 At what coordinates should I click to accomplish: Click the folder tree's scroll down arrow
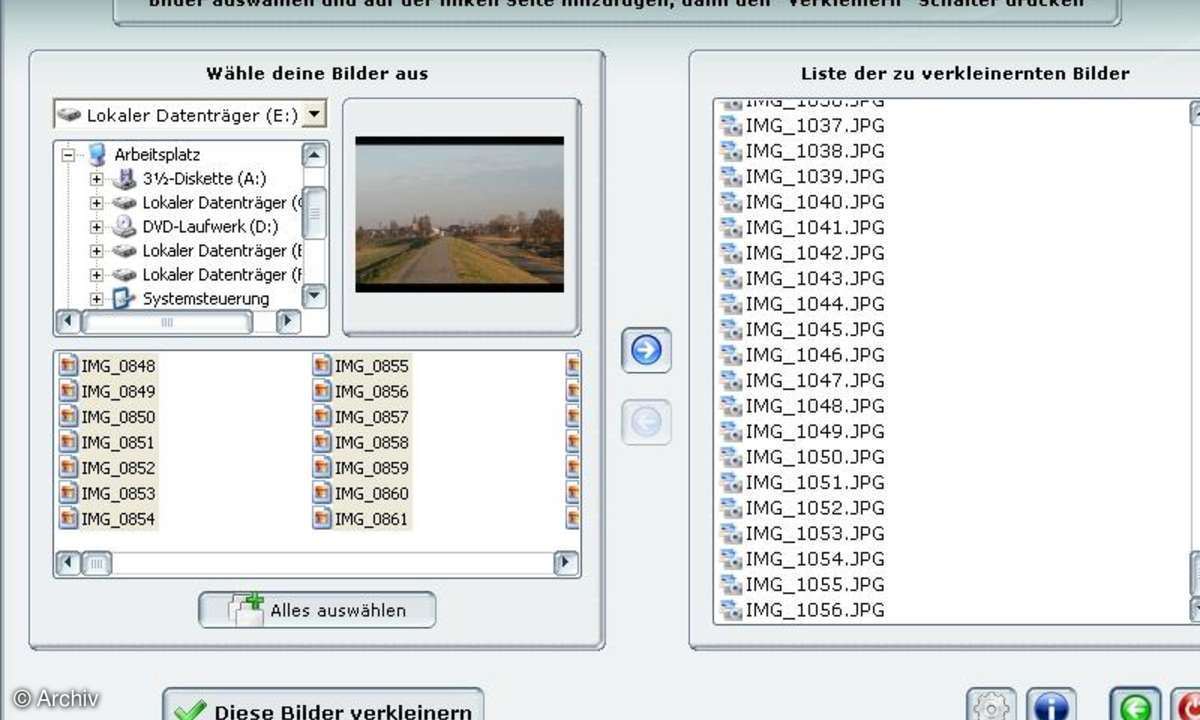pos(314,296)
